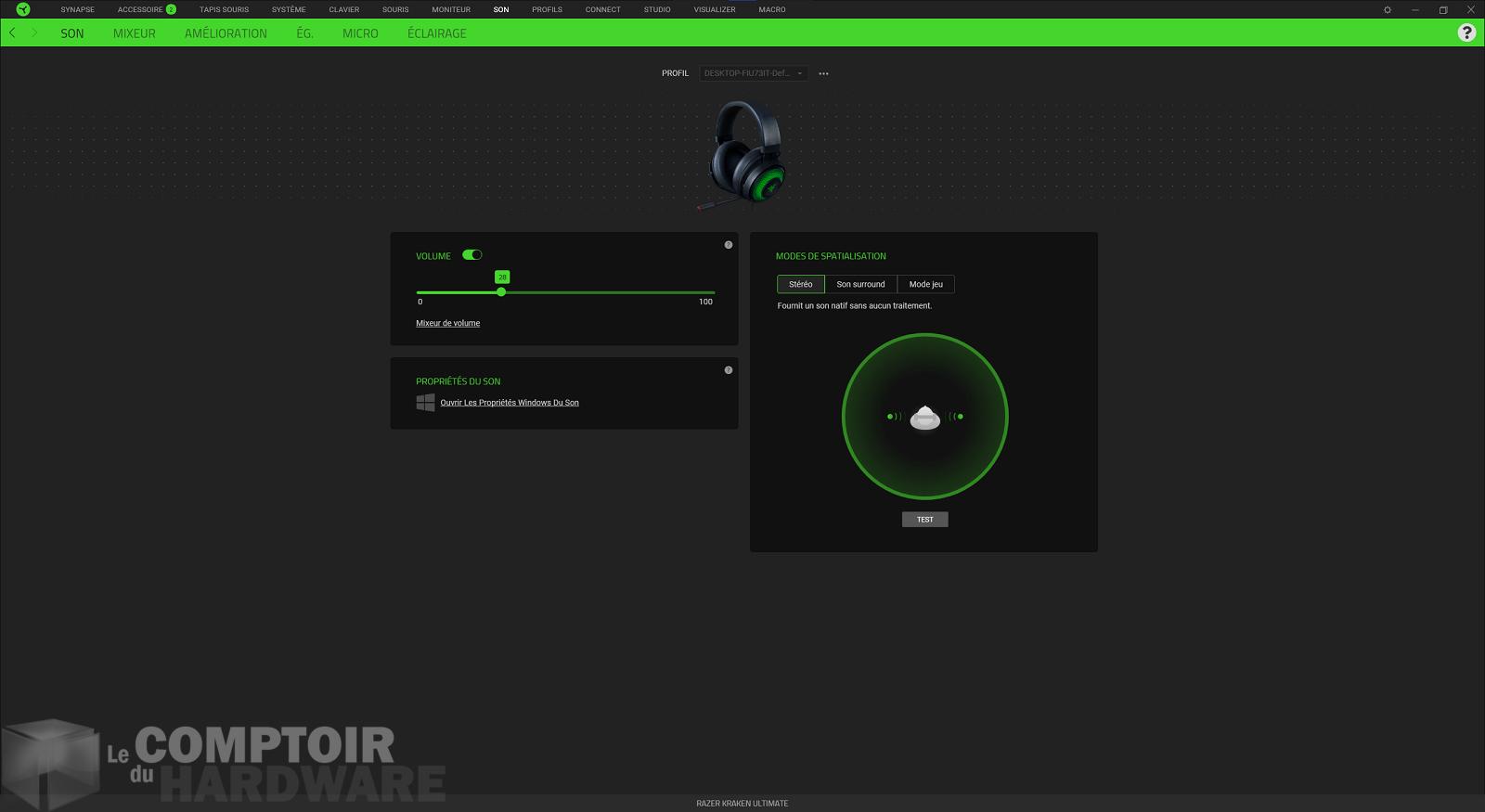Click the Kraken headset image

744,153
